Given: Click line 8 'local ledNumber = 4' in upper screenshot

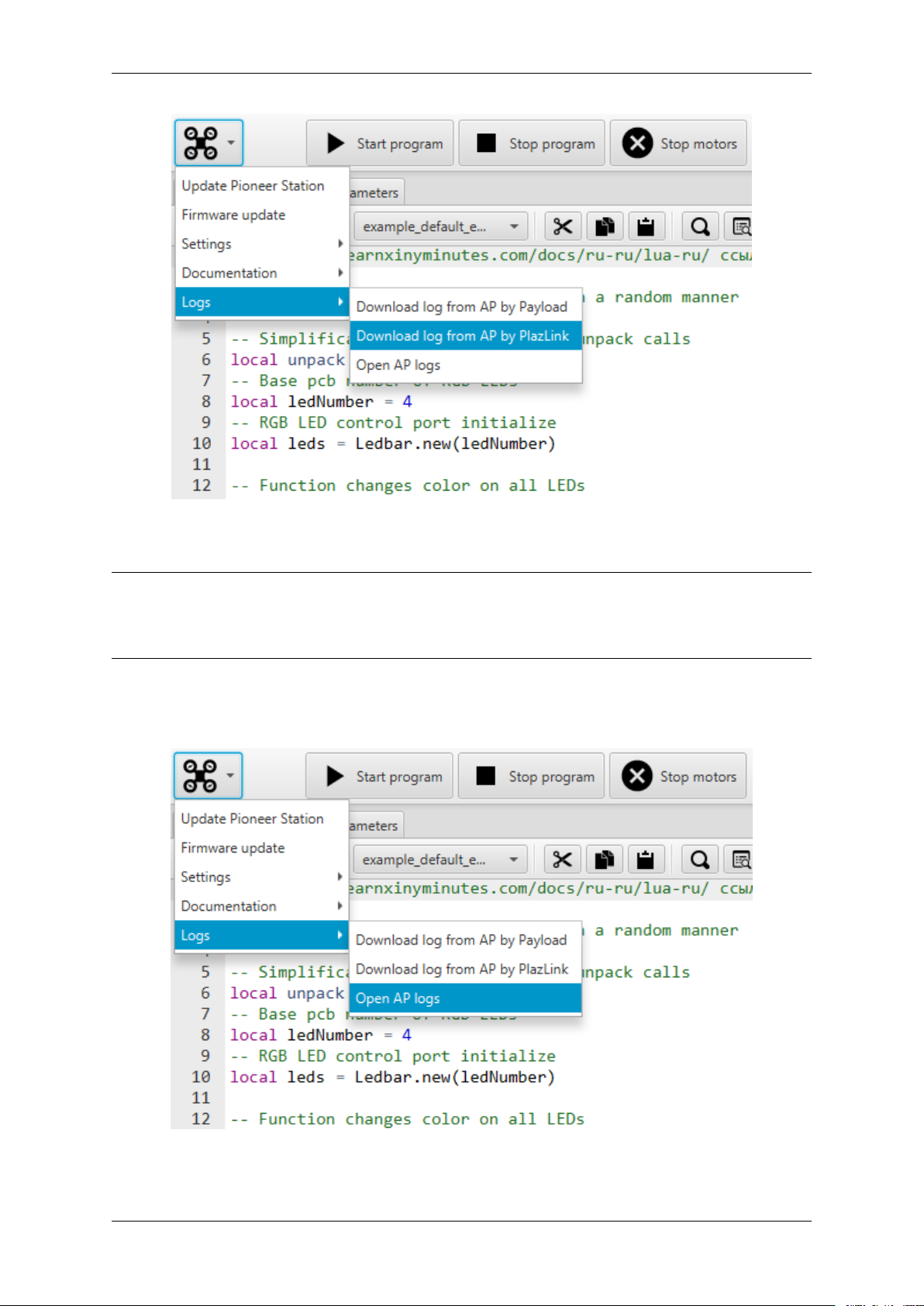Looking at the screenshot, I should [321, 401].
